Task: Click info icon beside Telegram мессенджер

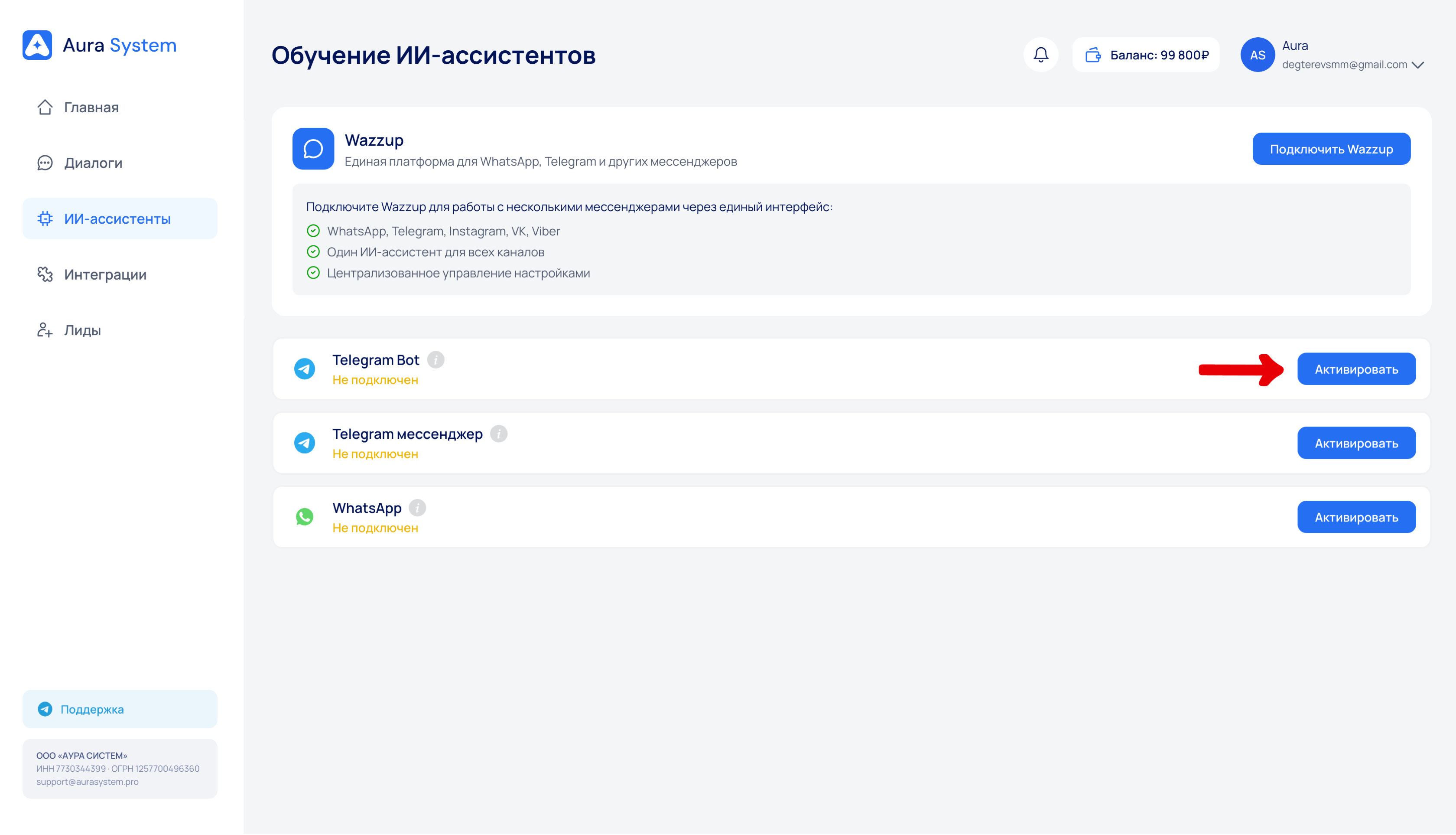Action: pyautogui.click(x=499, y=434)
